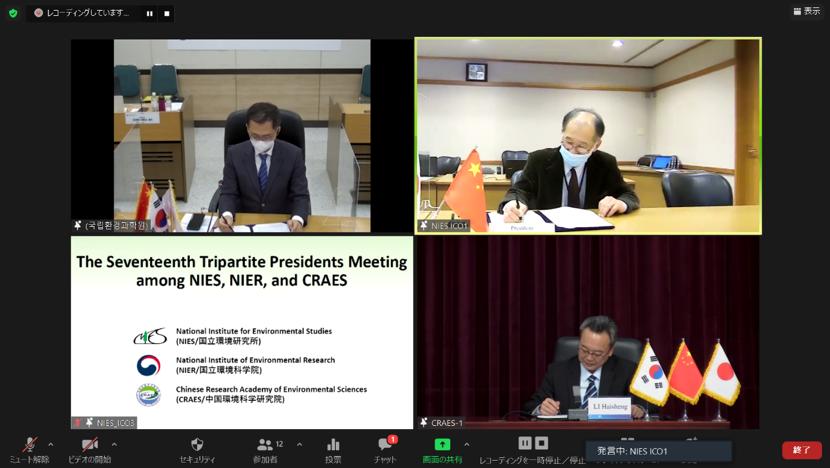The width and height of the screenshot is (830, 468).
Task: Click the red recording status dot
Action: click(38, 13)
